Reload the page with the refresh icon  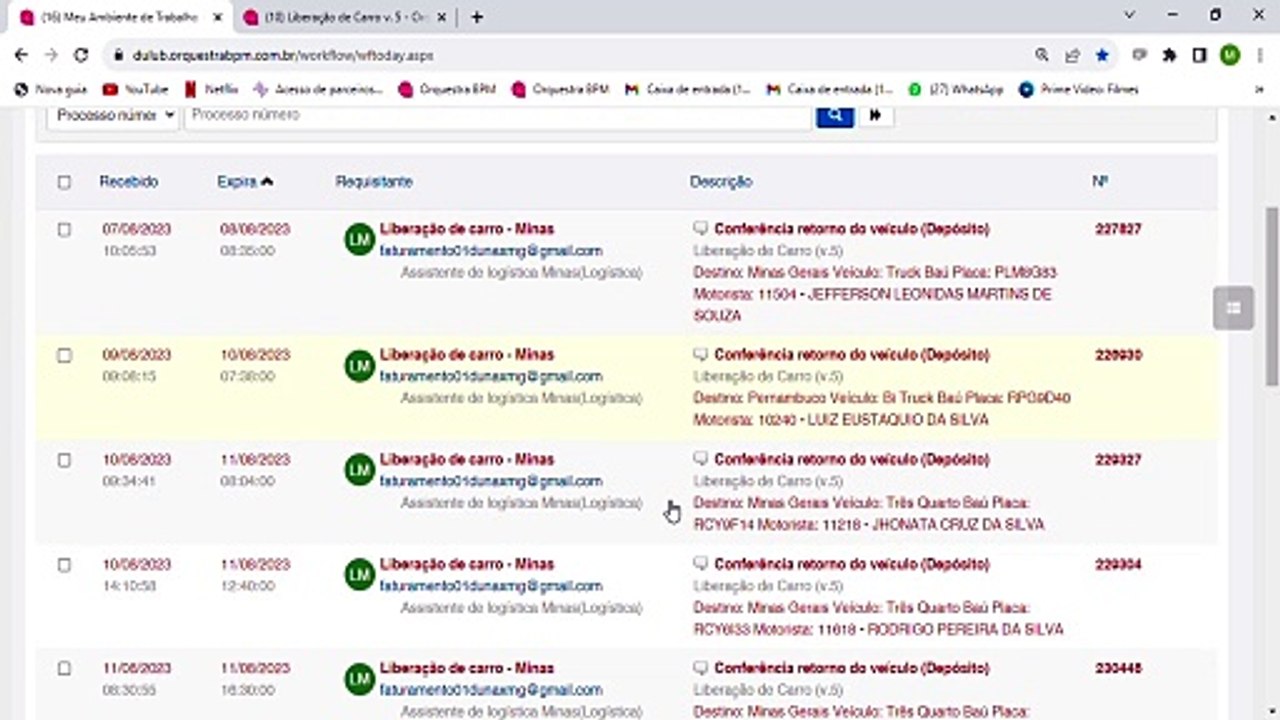[x=81, y=56]
